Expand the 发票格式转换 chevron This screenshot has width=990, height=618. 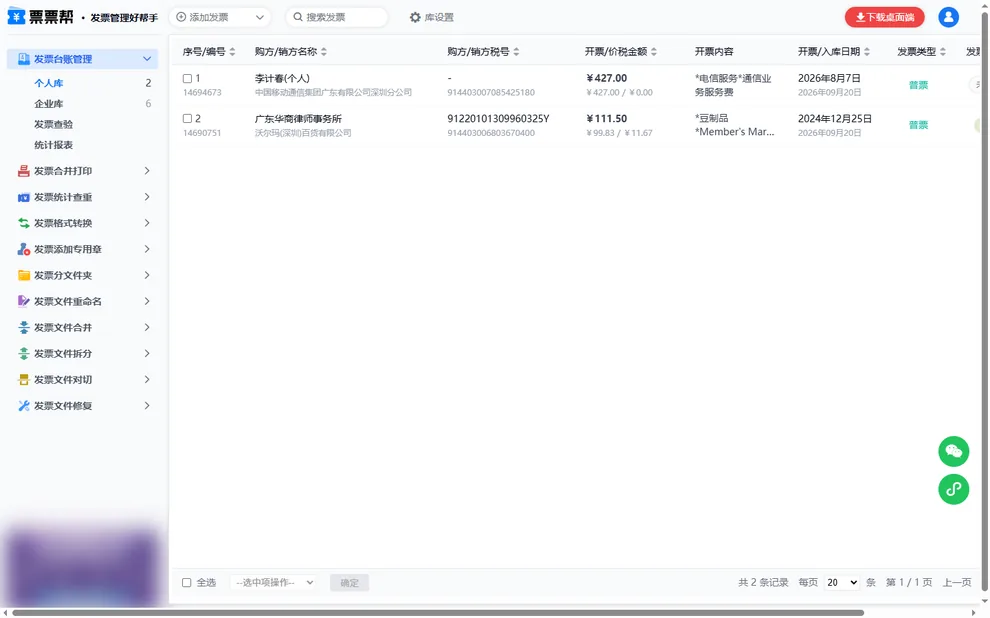coord(147,223)
